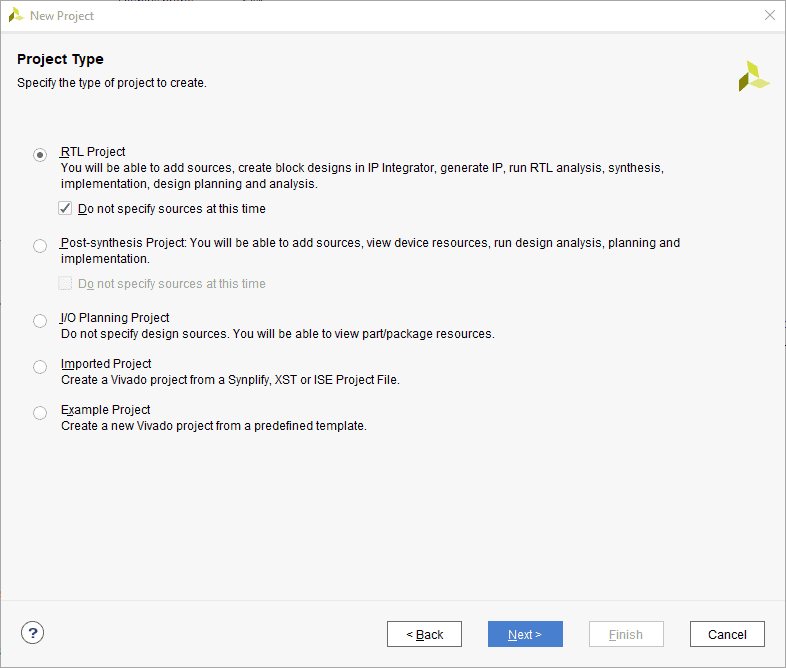Choose the Post-synthesis Project radio option
The image size is (786, 668).
pos(40,245)
